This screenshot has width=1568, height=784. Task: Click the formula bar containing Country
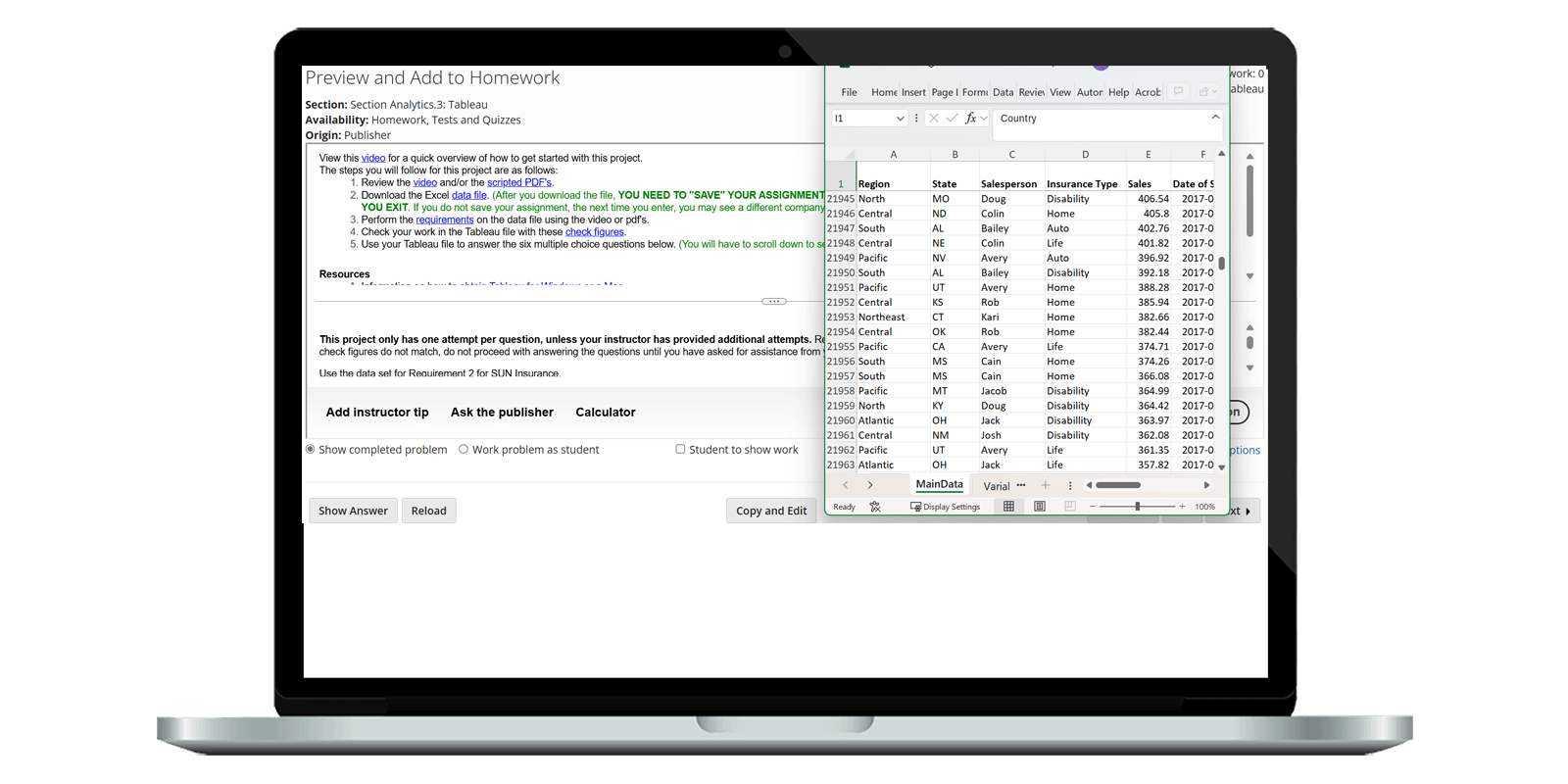point(1098,119)
